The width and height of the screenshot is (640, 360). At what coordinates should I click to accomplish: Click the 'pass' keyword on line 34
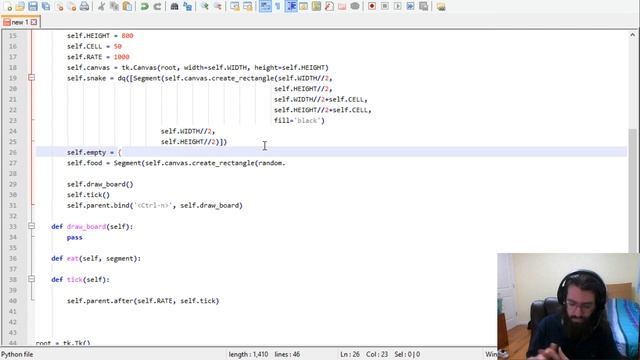[75, 237]
